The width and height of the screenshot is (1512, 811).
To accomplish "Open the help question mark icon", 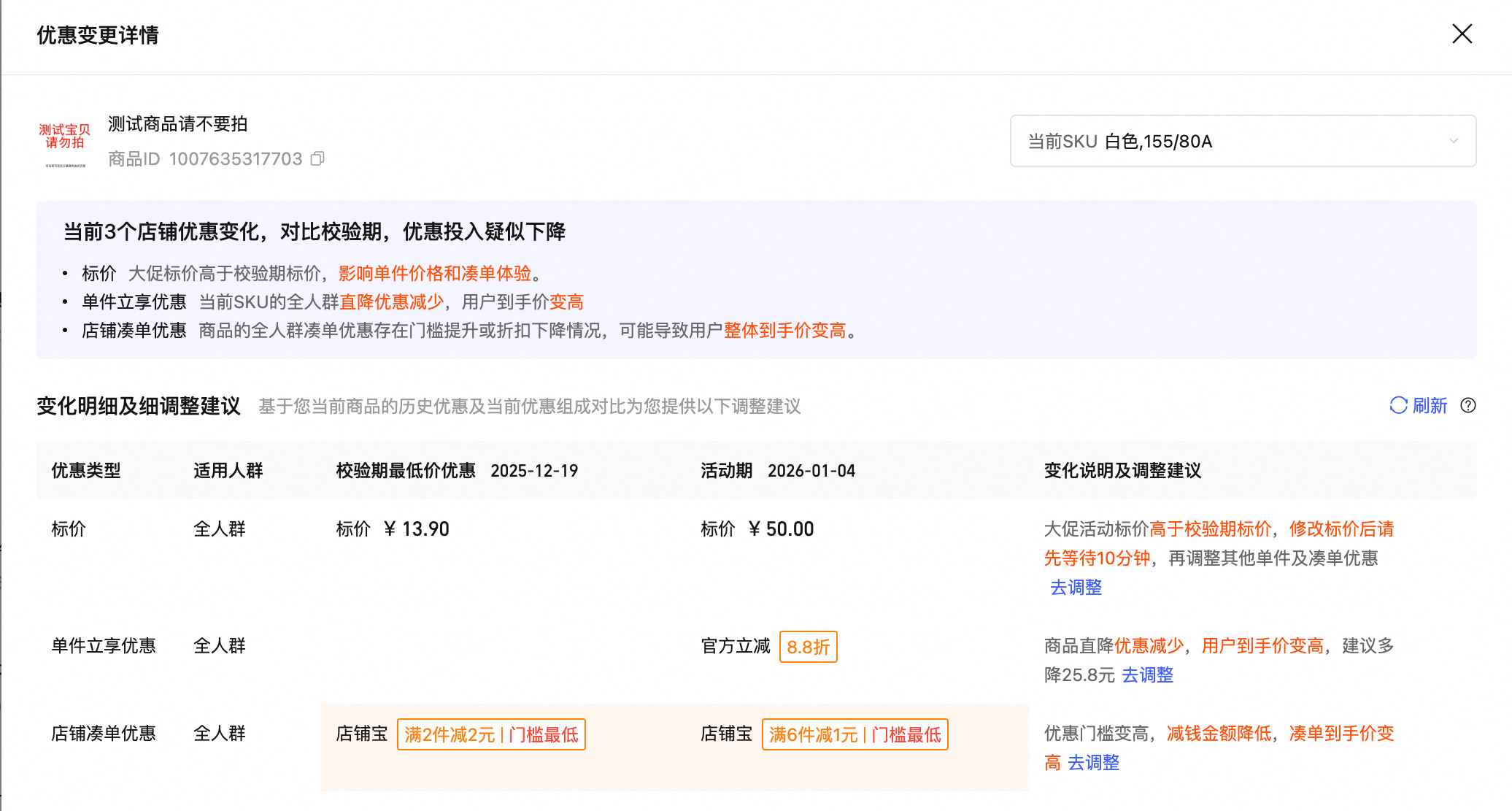I will [x=1468, y=405].
